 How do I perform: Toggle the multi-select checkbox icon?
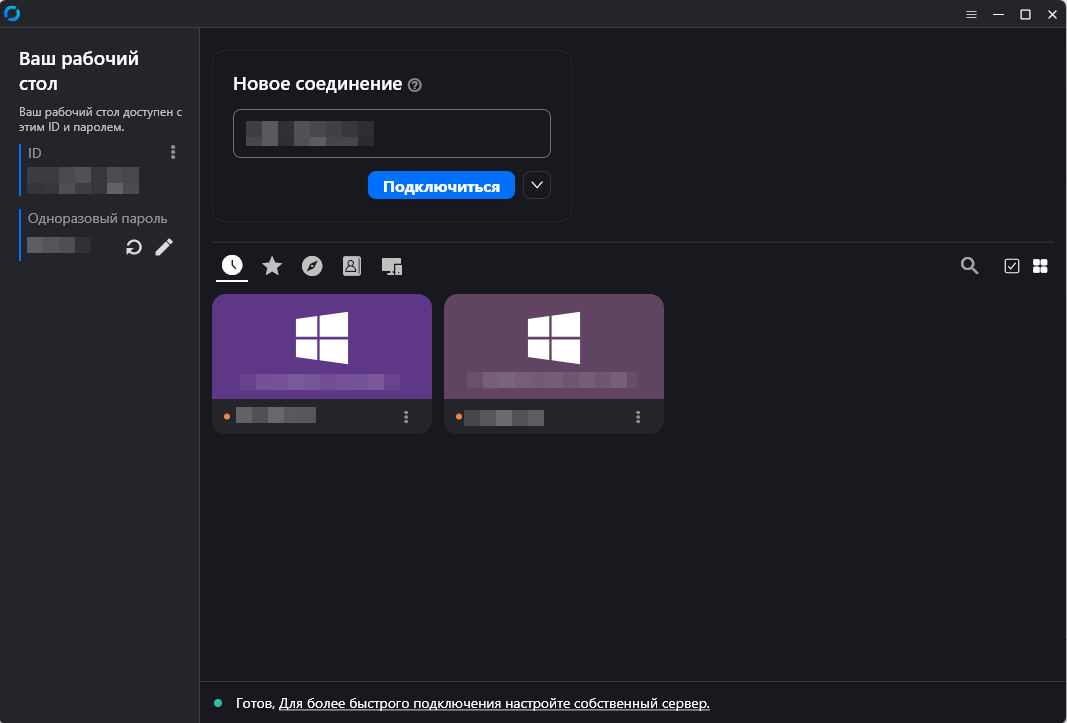pos(1012,266)
